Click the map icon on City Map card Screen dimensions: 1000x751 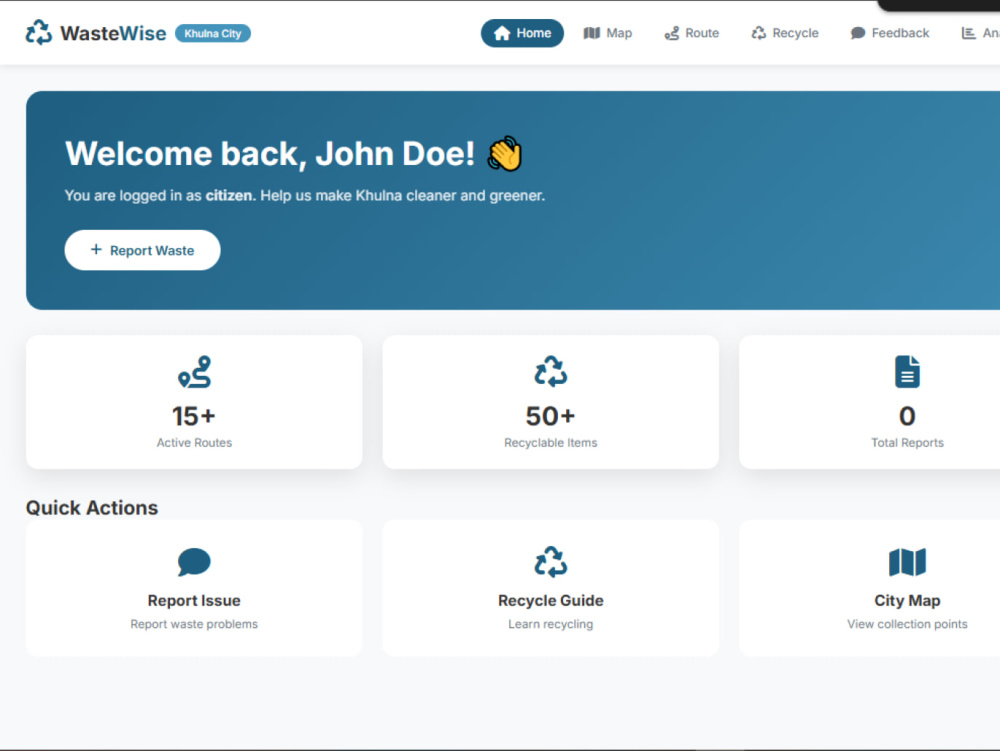pyautogui.click(x=907, y=562)
